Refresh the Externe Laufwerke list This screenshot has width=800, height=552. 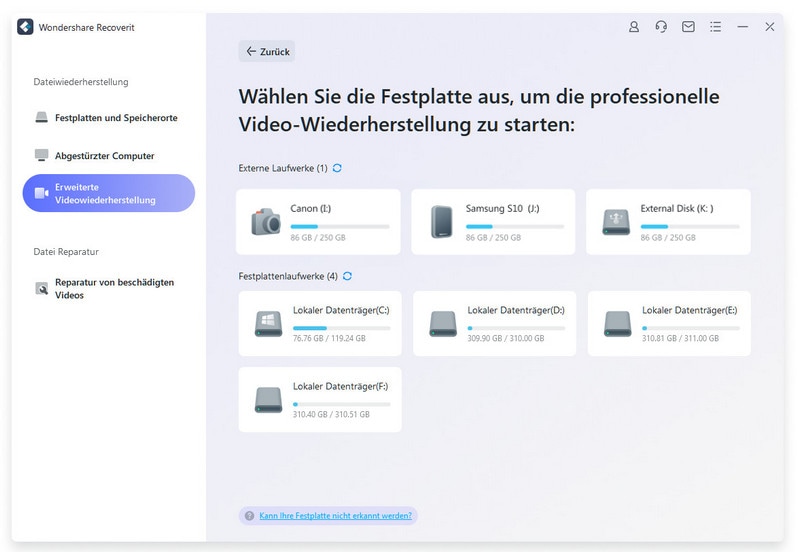point(337,168)
